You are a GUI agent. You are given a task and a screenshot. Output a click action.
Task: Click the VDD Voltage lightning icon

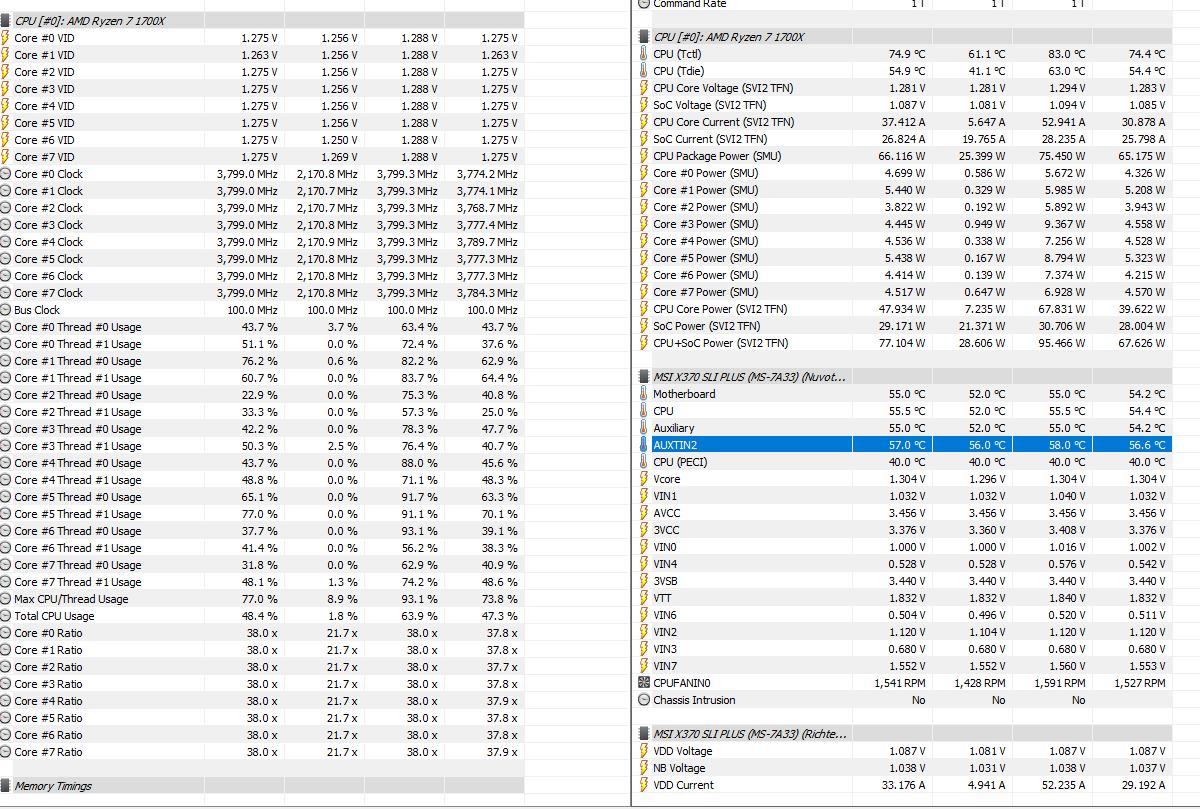[643, 751]
